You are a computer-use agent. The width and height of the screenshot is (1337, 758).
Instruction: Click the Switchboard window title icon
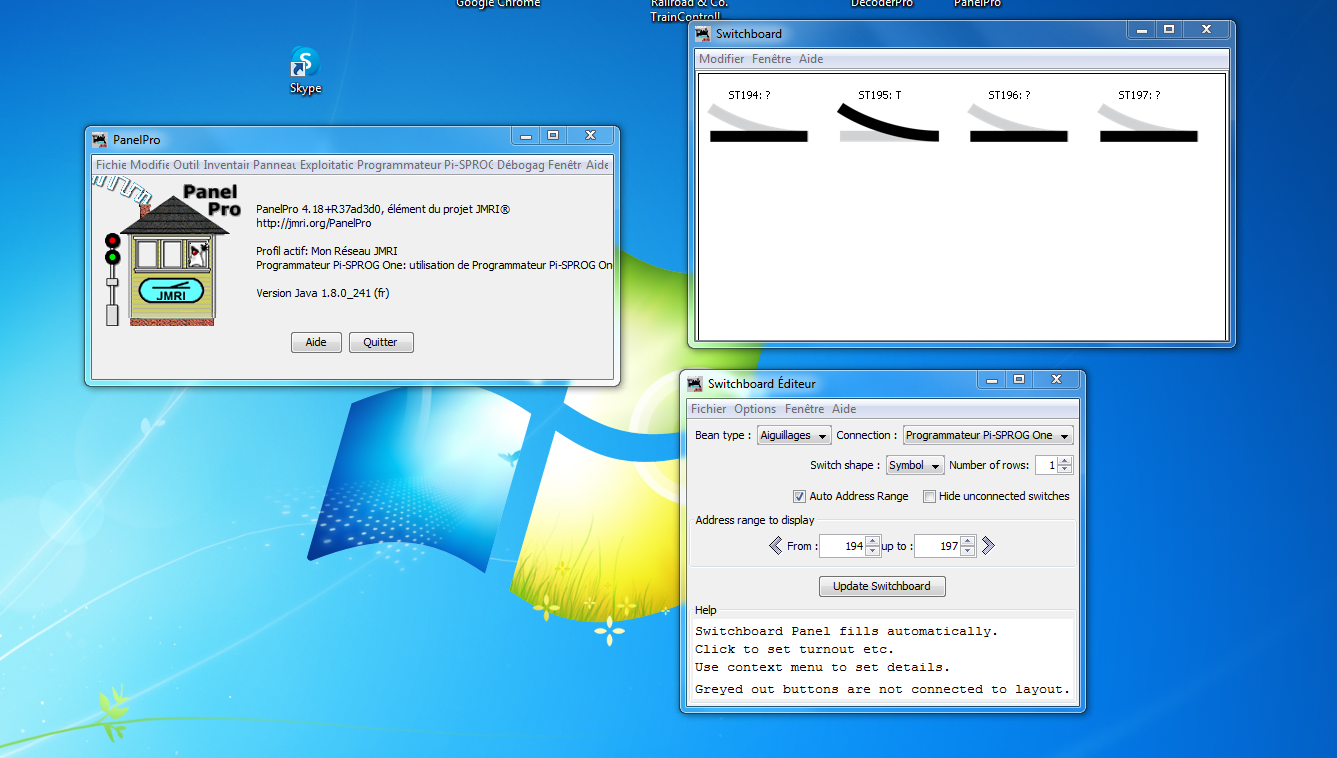(703, 34)
